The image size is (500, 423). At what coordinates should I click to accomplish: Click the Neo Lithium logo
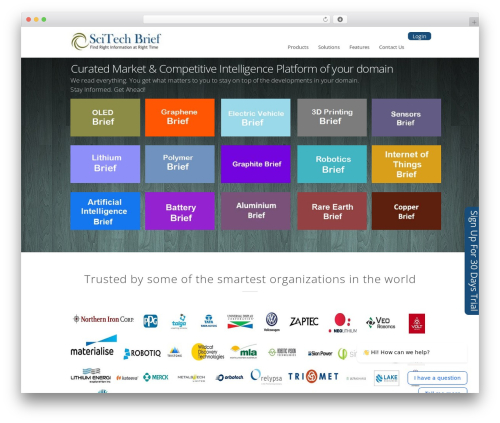pos(342,323)
